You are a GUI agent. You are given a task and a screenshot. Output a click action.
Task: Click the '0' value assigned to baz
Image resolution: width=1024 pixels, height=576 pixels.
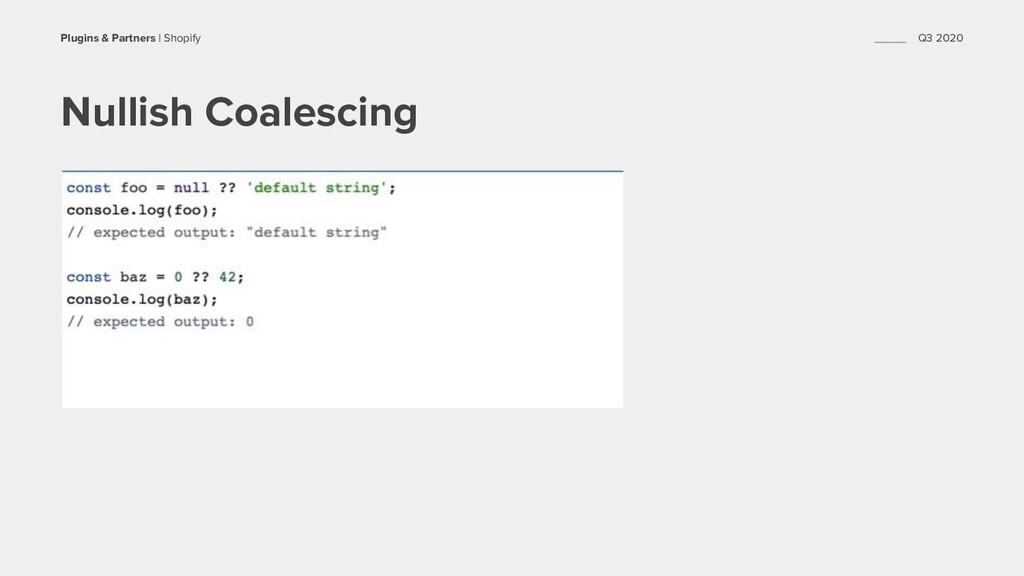(x=178, y=277)
